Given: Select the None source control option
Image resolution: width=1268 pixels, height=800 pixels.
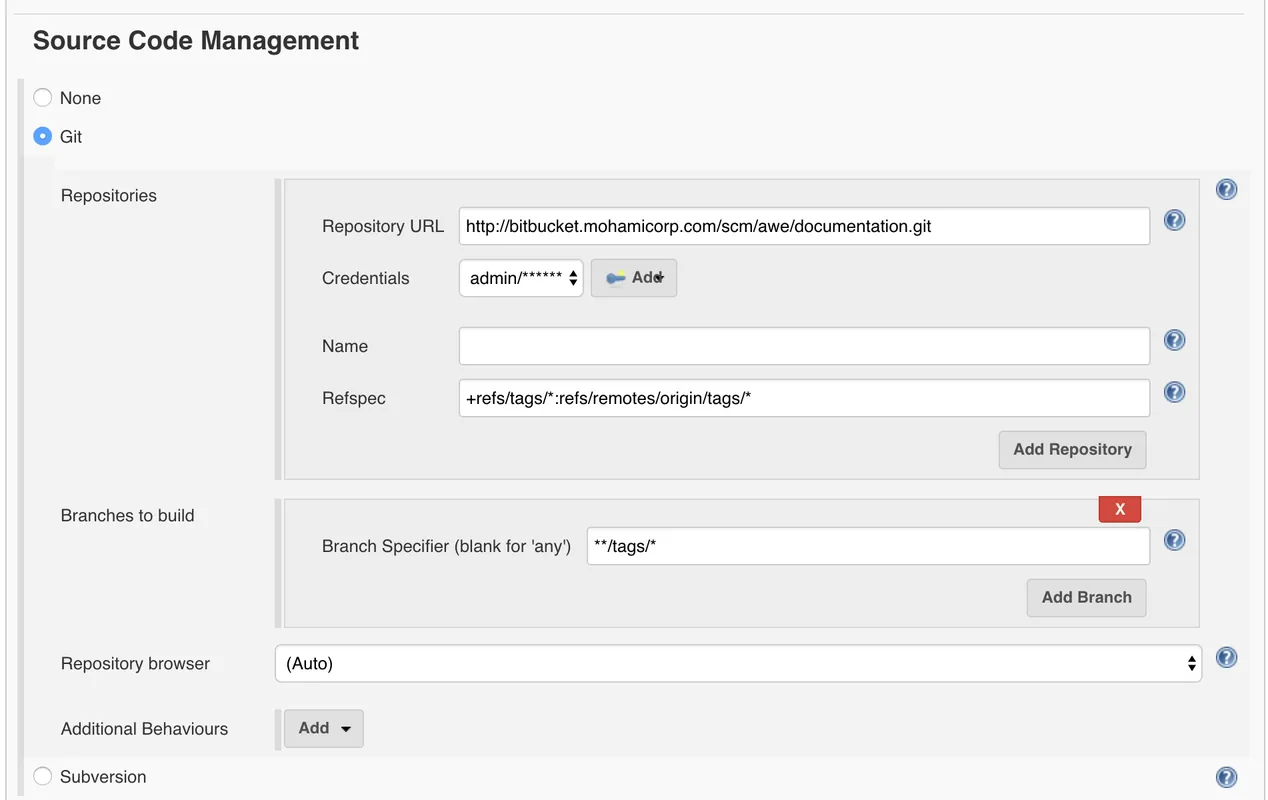Looking at the screenshot, I should coord(43,98).
